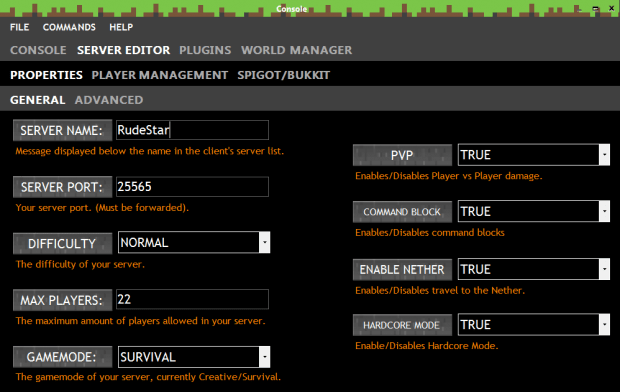This screenshot has height=392, width=620.
Task: Click the ENABLE NETHER label button
Action: click(402, 269)
